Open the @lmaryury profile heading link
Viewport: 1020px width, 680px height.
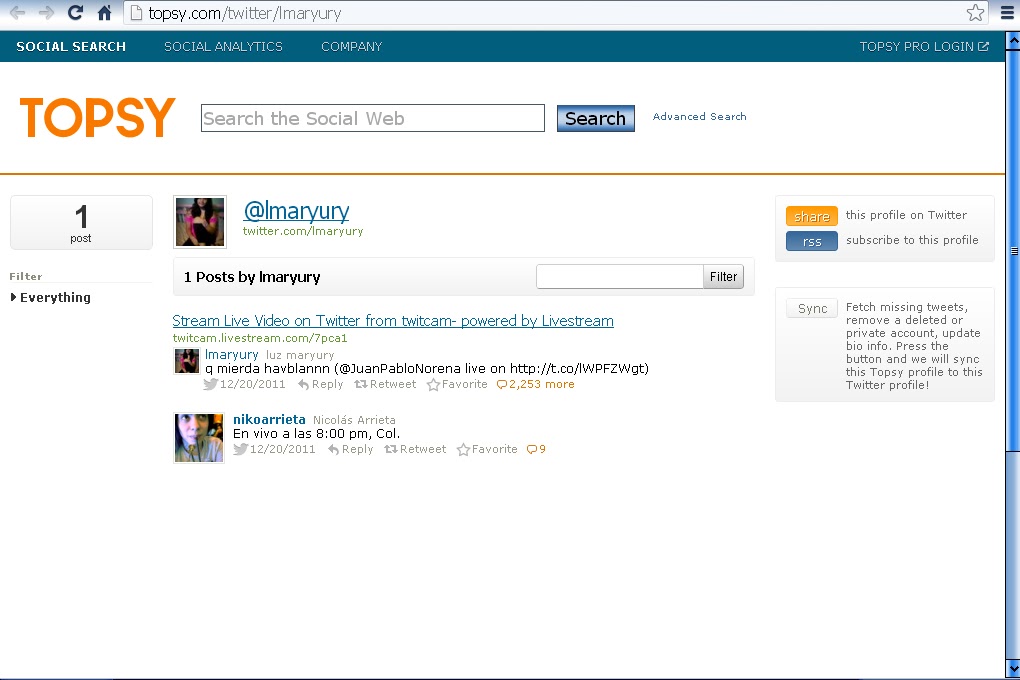pos(296,210)
